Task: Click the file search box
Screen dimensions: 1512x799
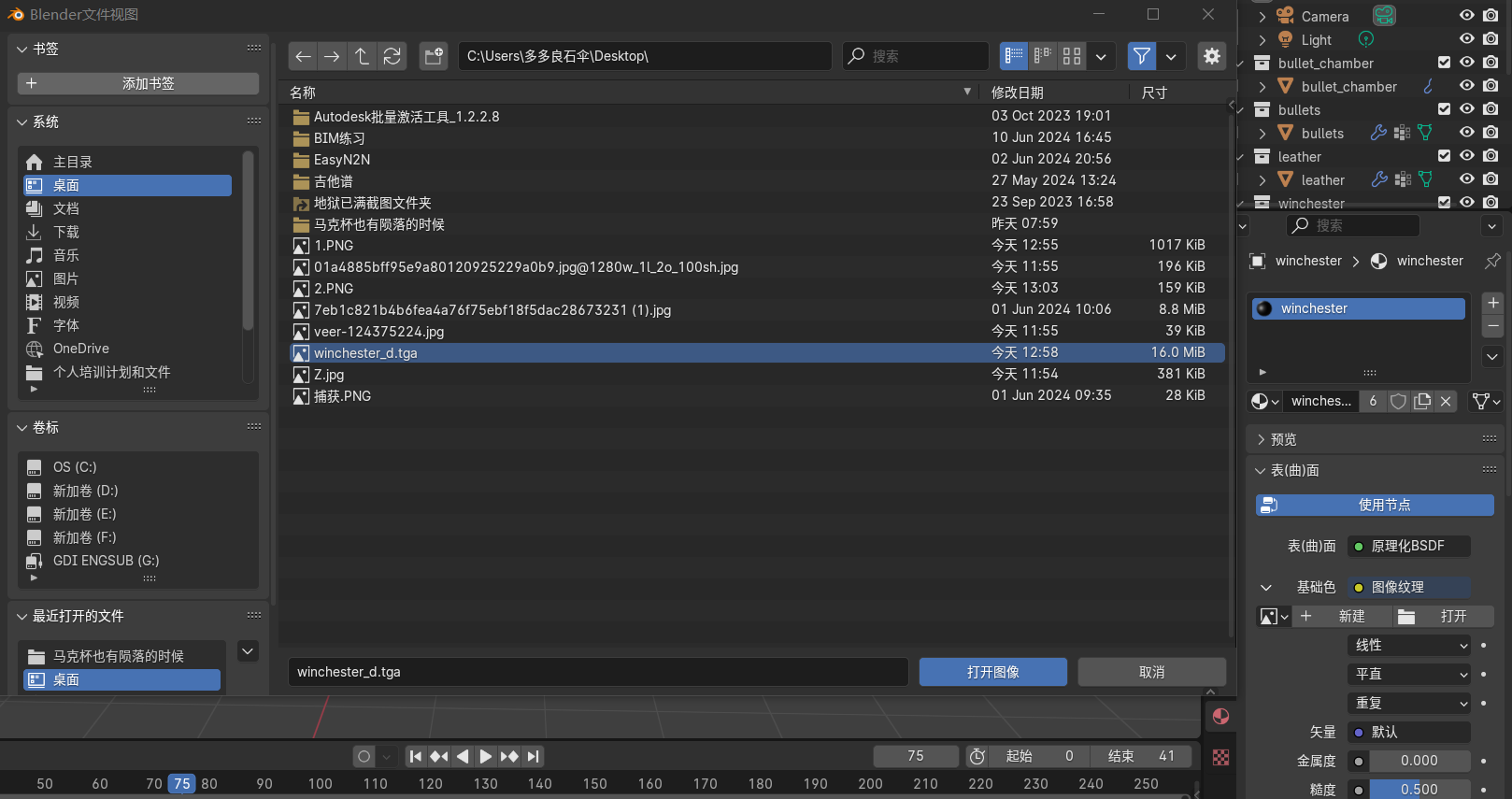Action: coord(916,56)
